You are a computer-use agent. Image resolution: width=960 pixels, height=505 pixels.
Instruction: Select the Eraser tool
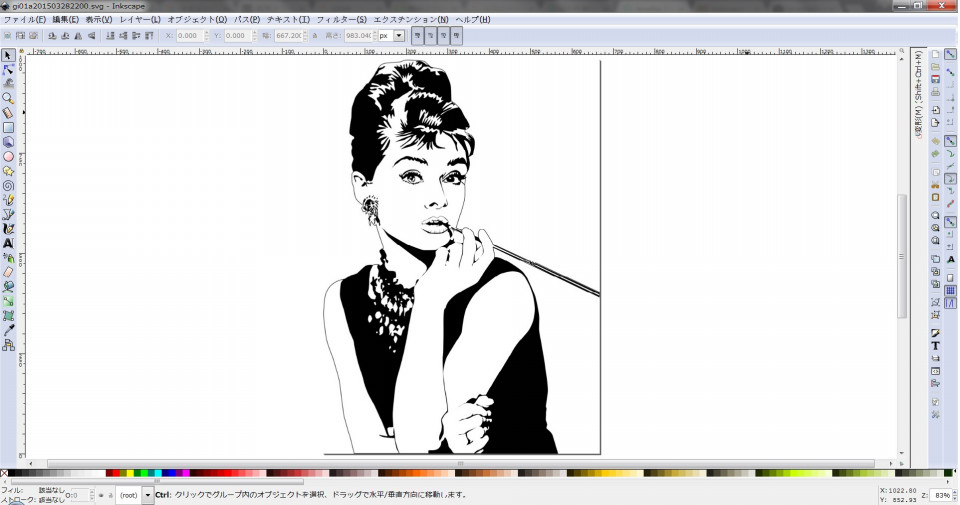coord(8,272)
